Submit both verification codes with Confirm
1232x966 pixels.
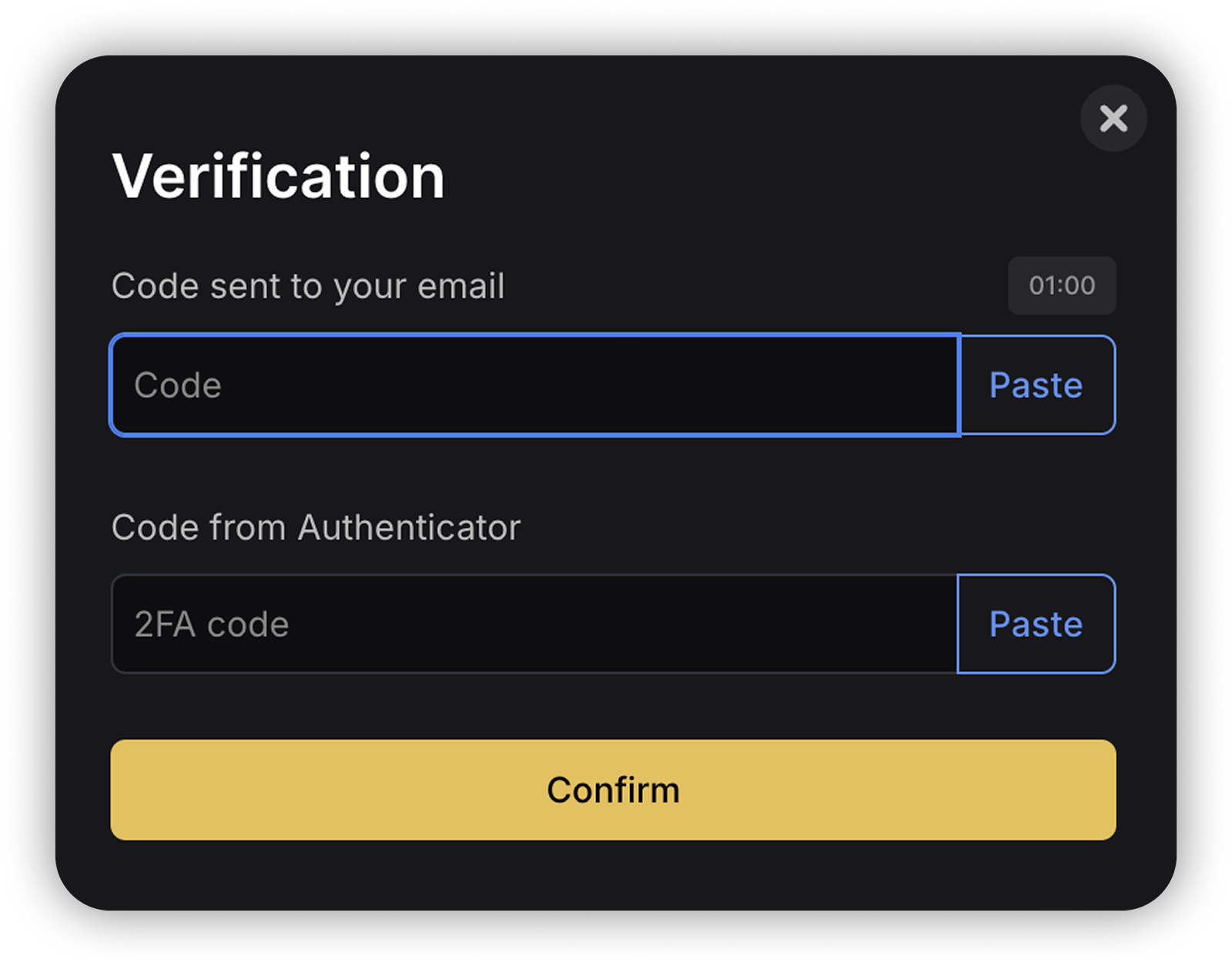(613, 790)
